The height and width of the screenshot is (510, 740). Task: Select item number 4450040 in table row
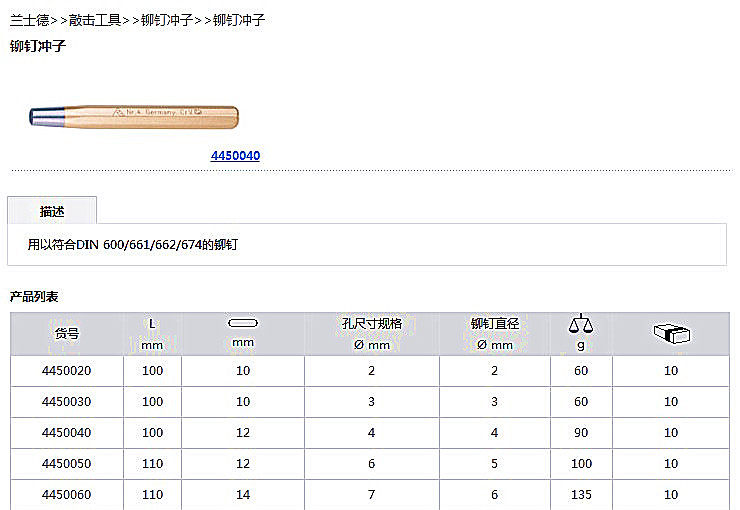(x=66, y=433)
